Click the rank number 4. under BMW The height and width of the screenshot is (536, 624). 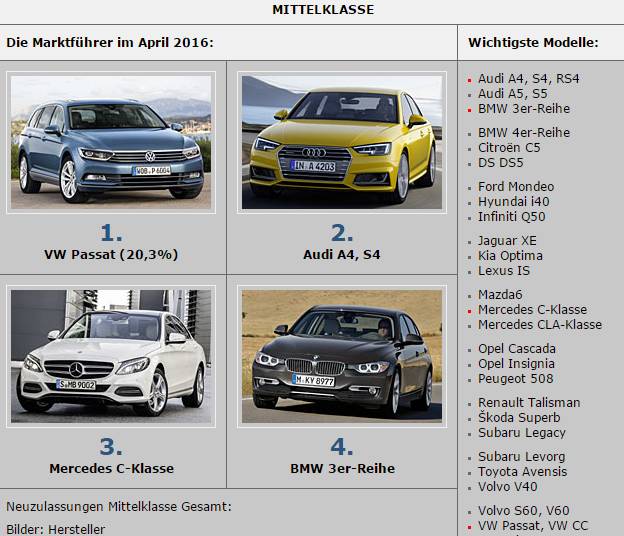pyautogui.click(x=342, y=446)
